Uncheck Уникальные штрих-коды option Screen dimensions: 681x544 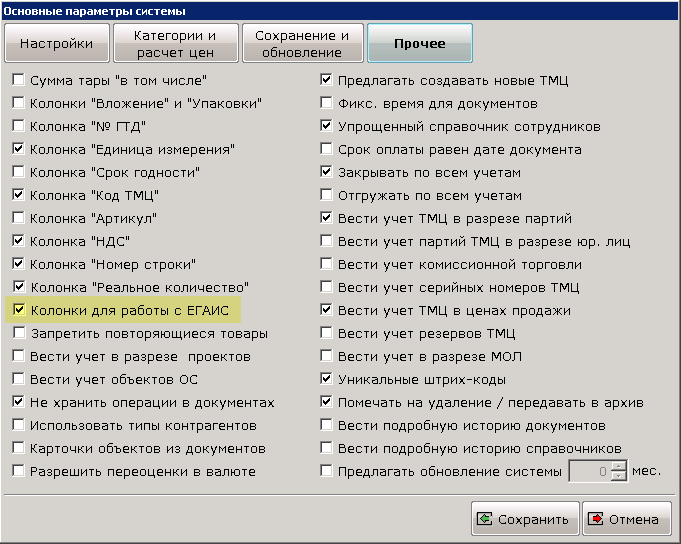(326, 379)
